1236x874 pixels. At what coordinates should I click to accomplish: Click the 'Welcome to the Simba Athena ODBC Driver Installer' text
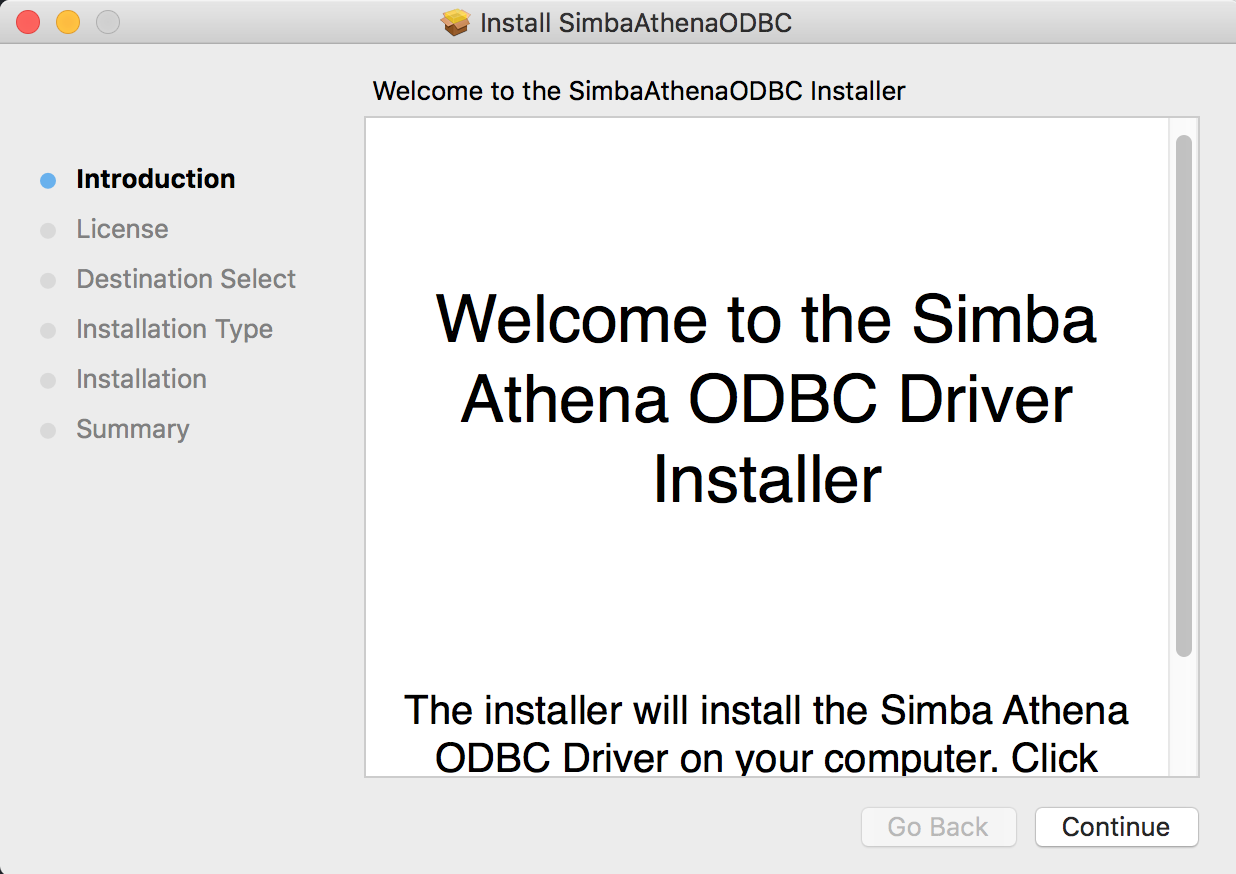[767, 399]
